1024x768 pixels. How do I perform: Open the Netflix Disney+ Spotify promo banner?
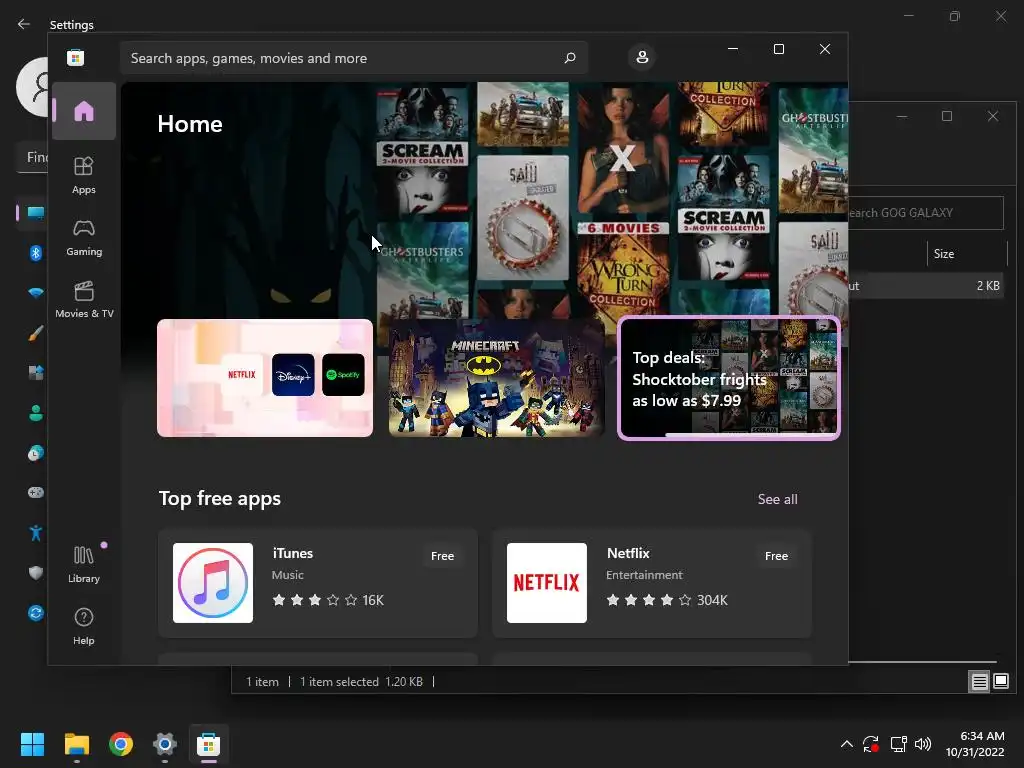click(265, 377)
